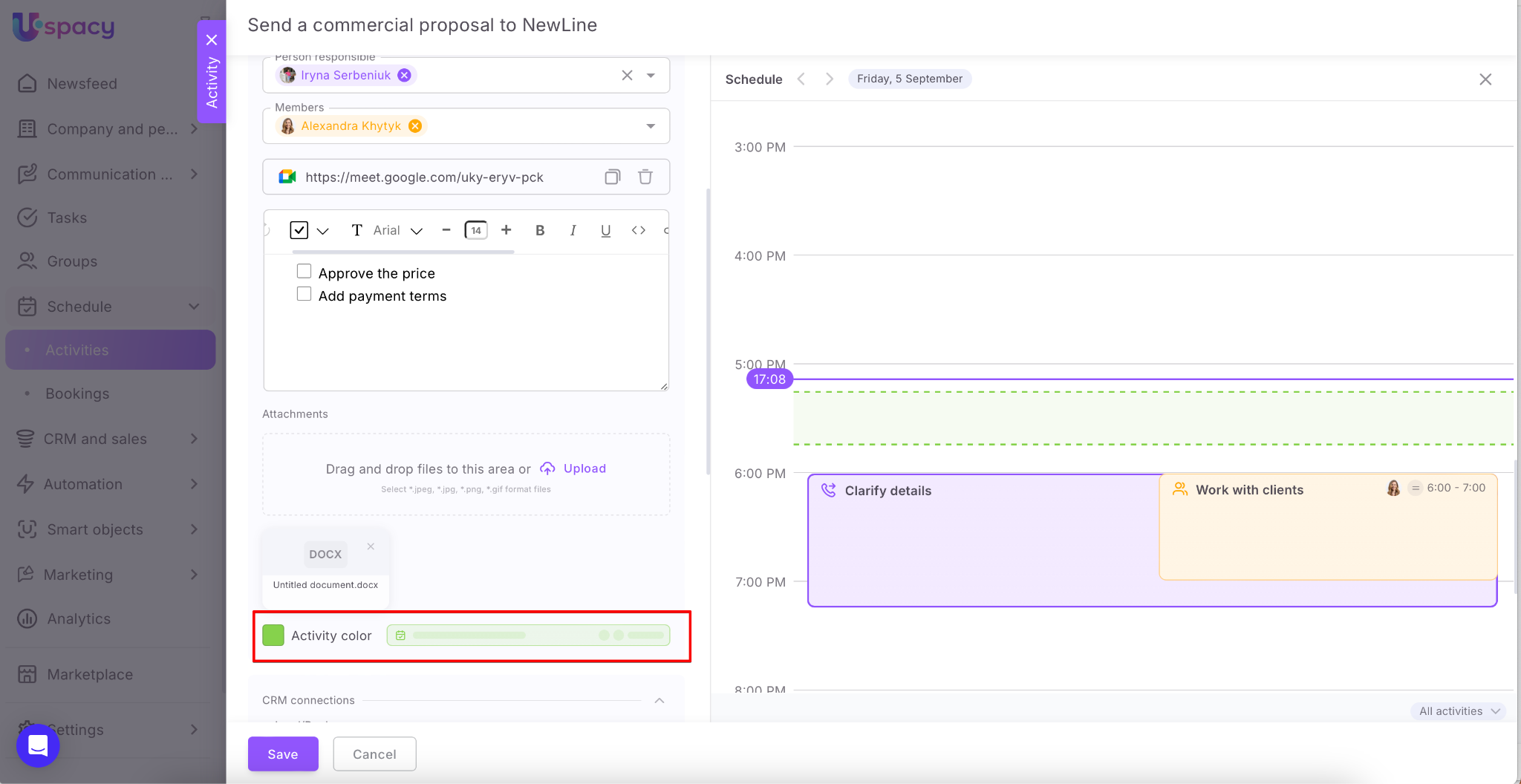
Task: Toggle bold formatting in editor
Action: [540, 230]
